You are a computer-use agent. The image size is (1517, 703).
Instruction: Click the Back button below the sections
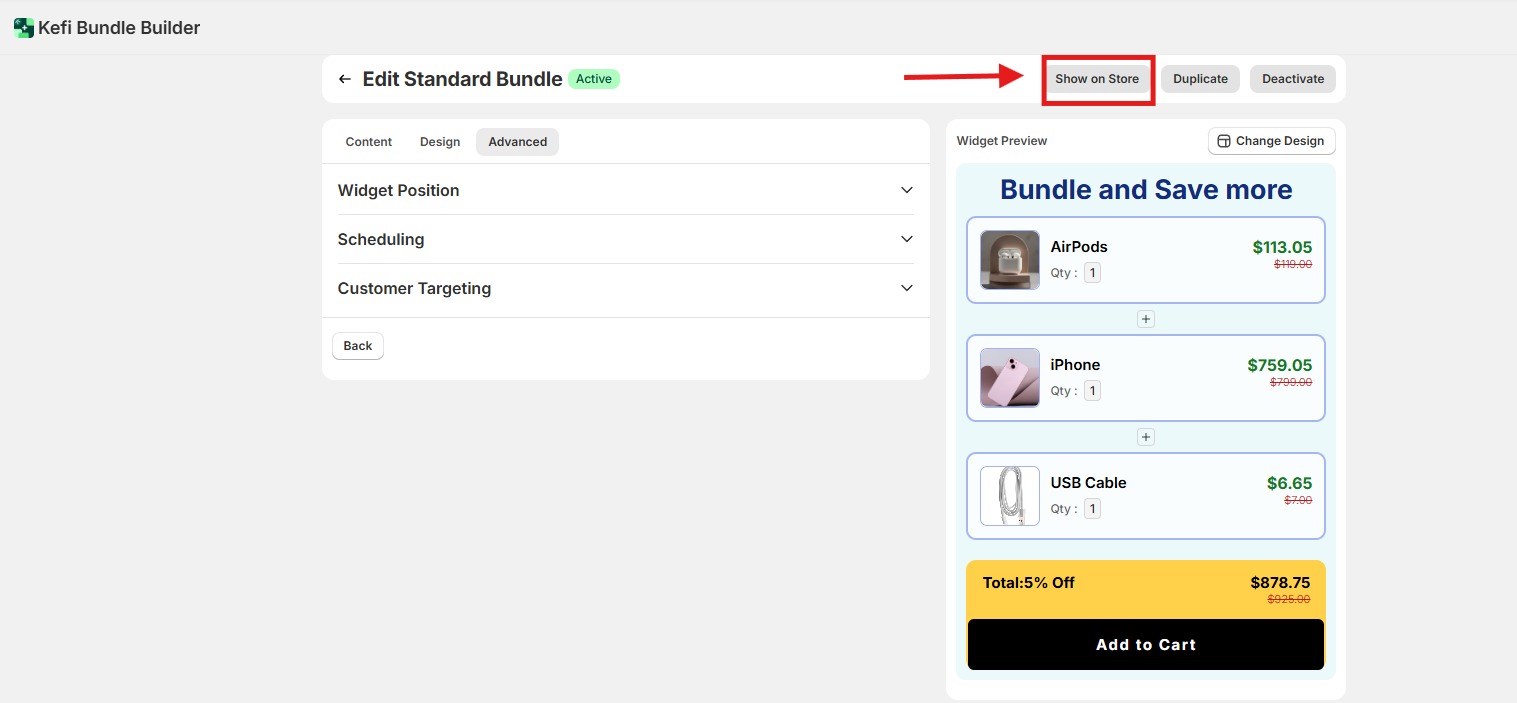357,346
